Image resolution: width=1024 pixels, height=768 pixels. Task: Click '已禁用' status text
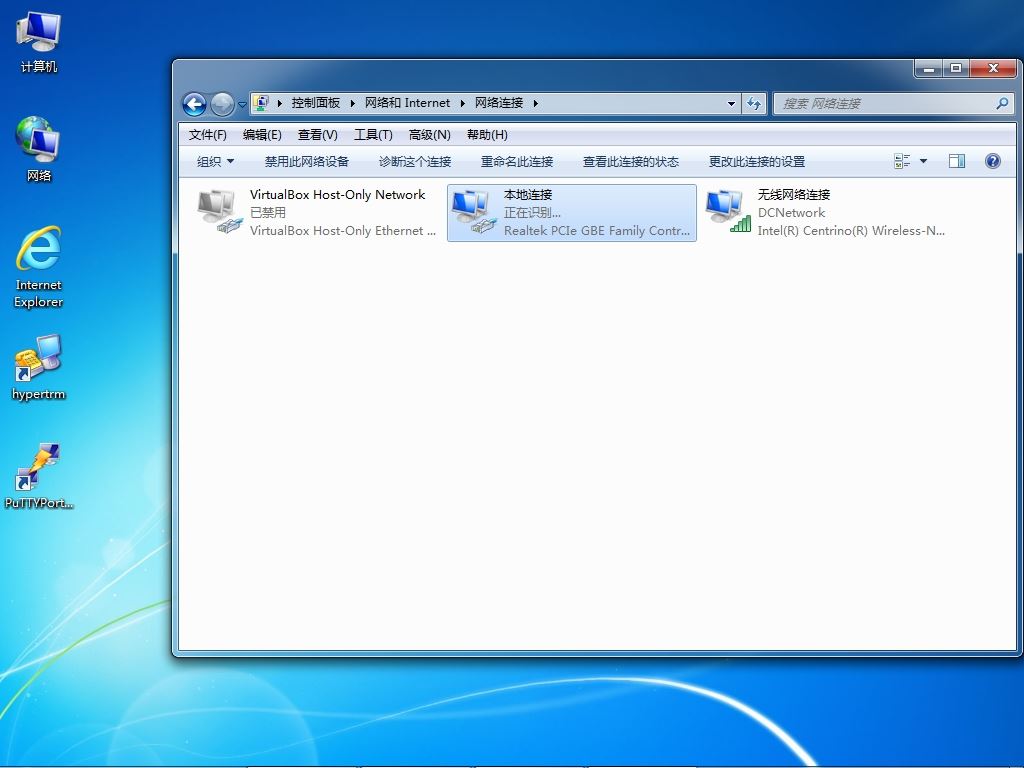(268, 212)
